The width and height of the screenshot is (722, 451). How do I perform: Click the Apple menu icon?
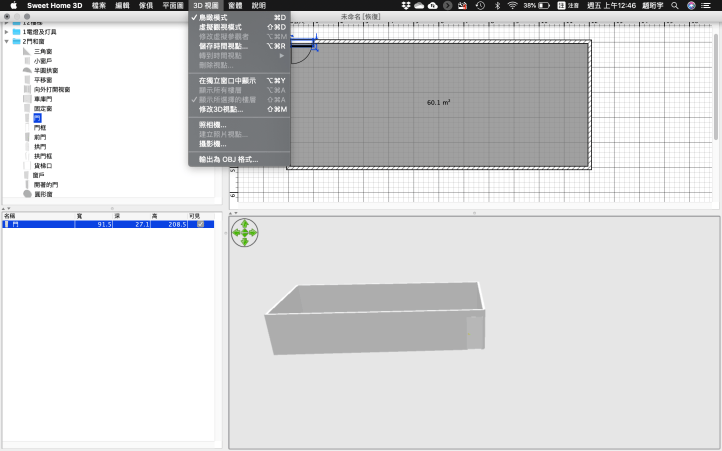[x=13, y=5]
